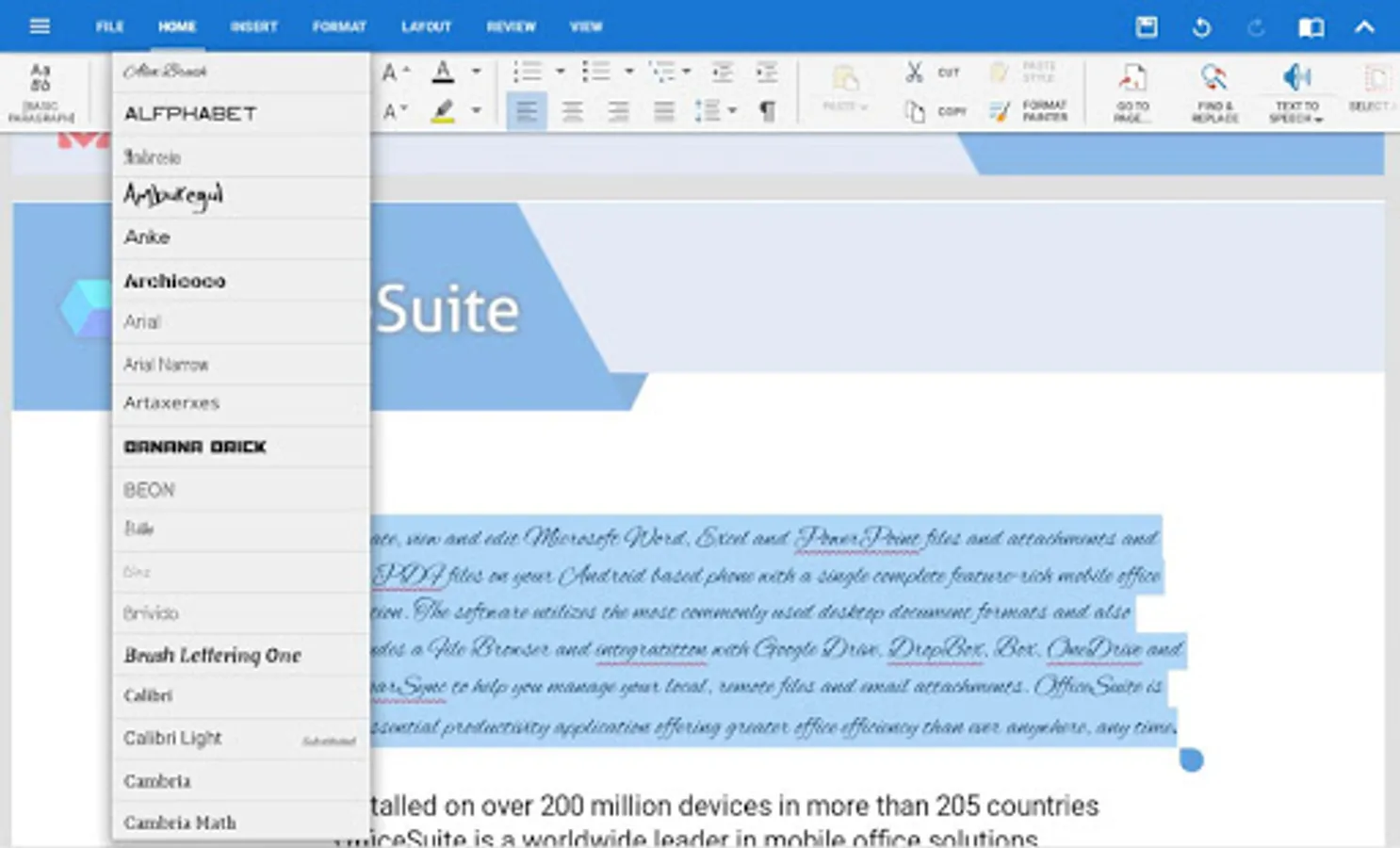Viewport: 1400px width, 848px height.
Task: Open Find & Replace tool
Action: 1214,92
